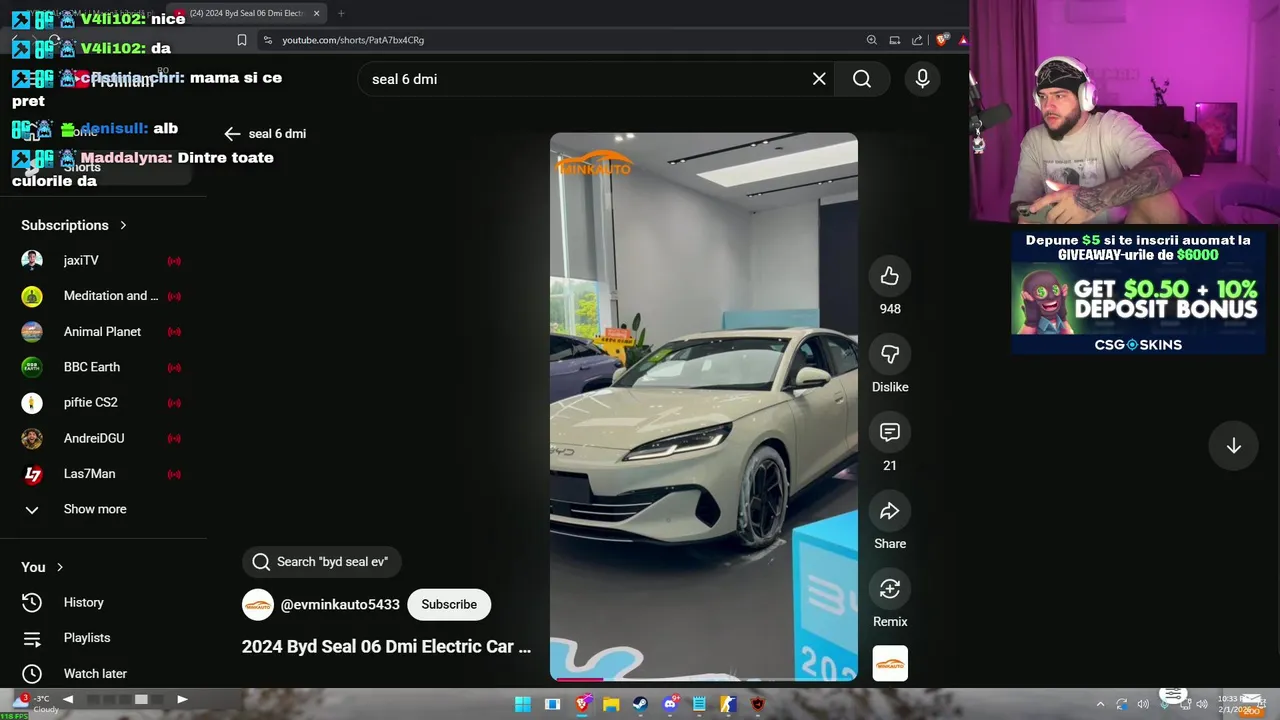Go to the next short with the down arrow
This screenshot has height=720, width=1280.
coord(1234,446)
